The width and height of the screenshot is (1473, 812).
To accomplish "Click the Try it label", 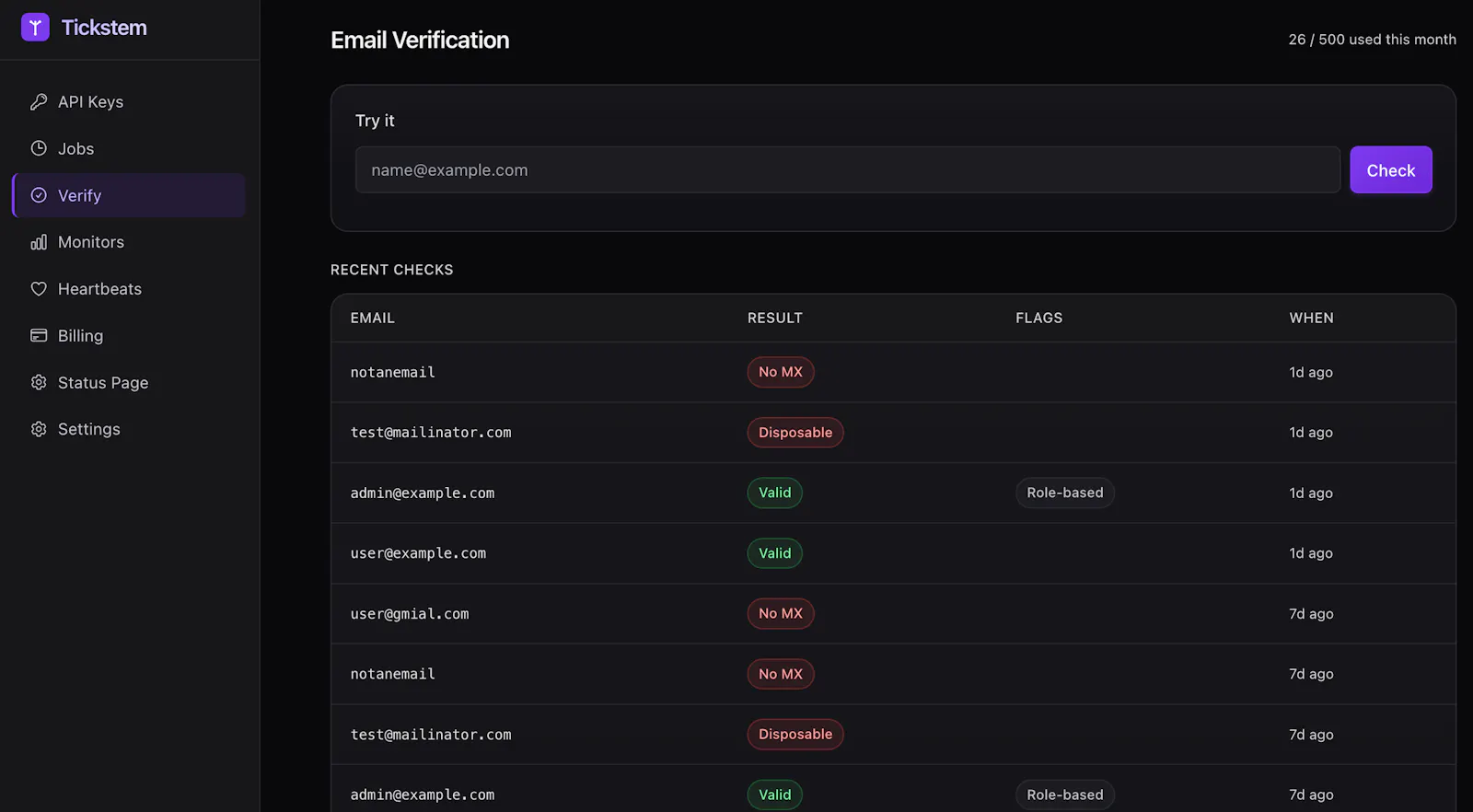I will pyautogui.click(x=375, y=121).
